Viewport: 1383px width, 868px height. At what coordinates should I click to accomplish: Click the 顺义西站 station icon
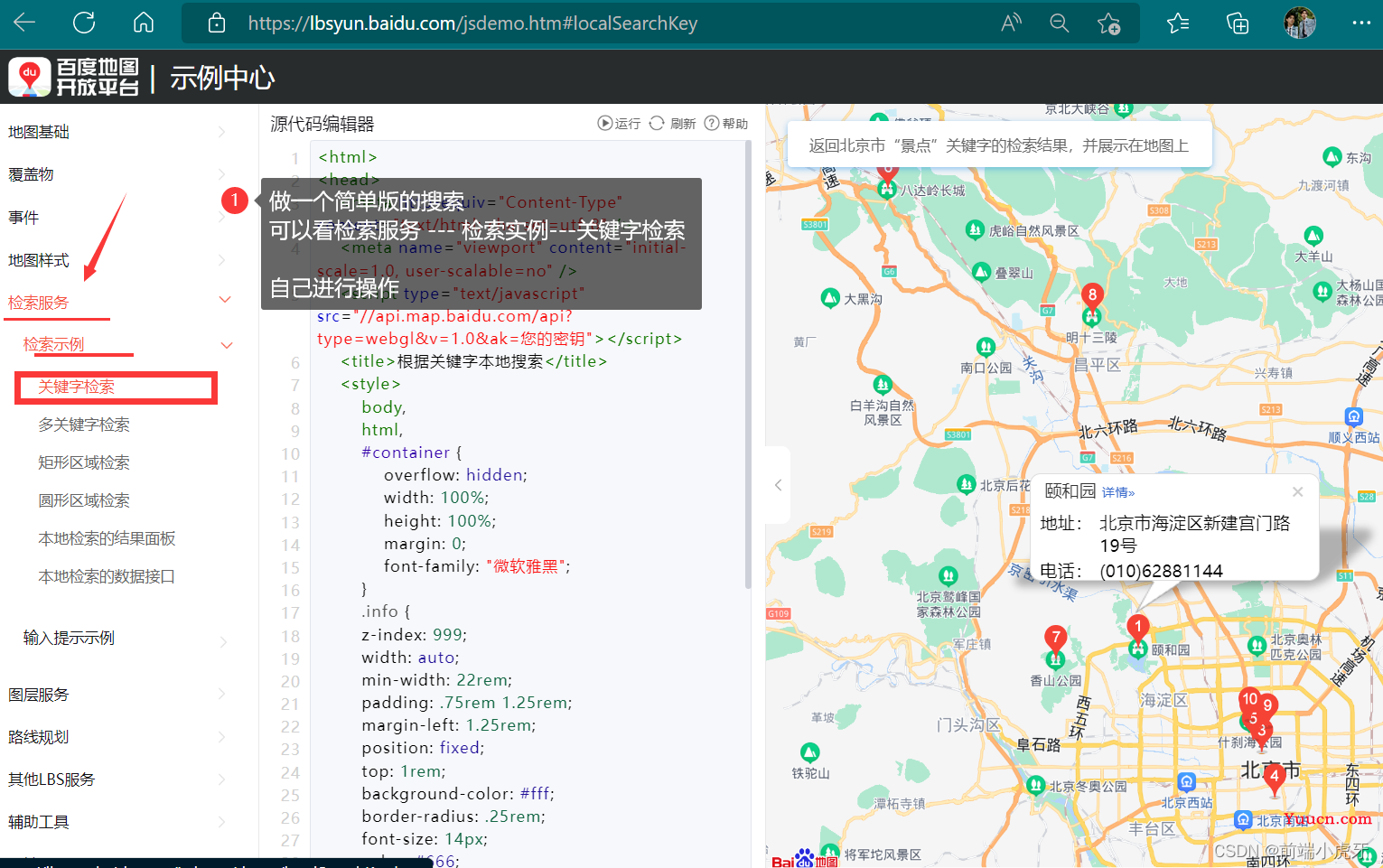pos(1353,416)
